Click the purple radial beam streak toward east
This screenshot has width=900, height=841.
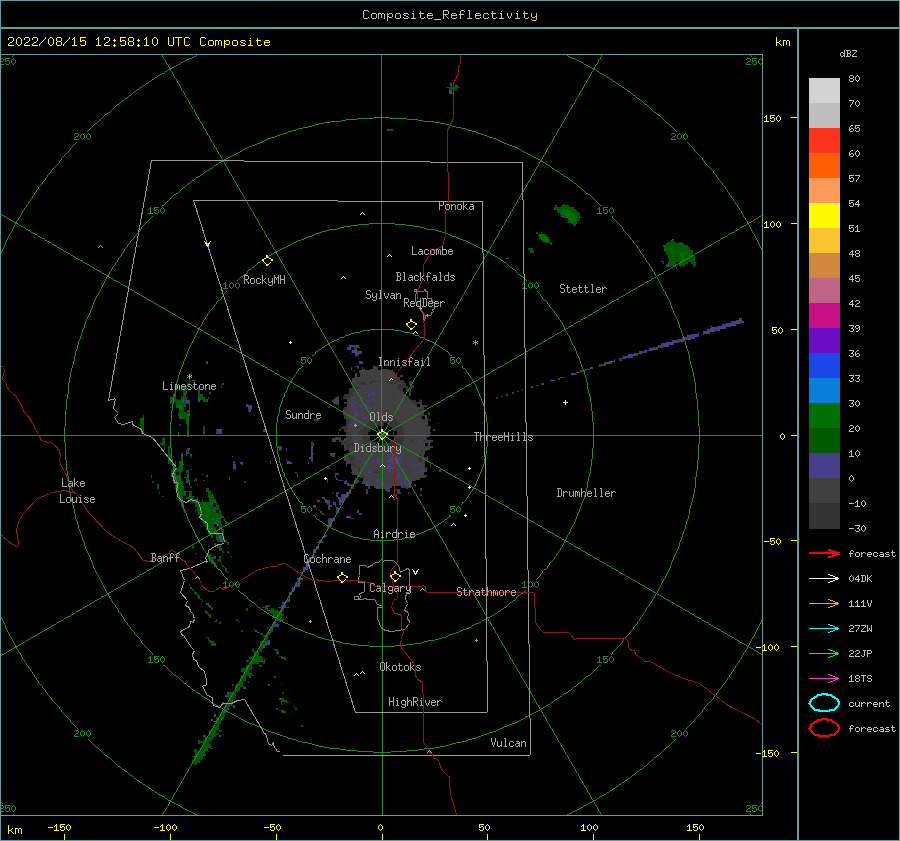click(x=620, y=359)
